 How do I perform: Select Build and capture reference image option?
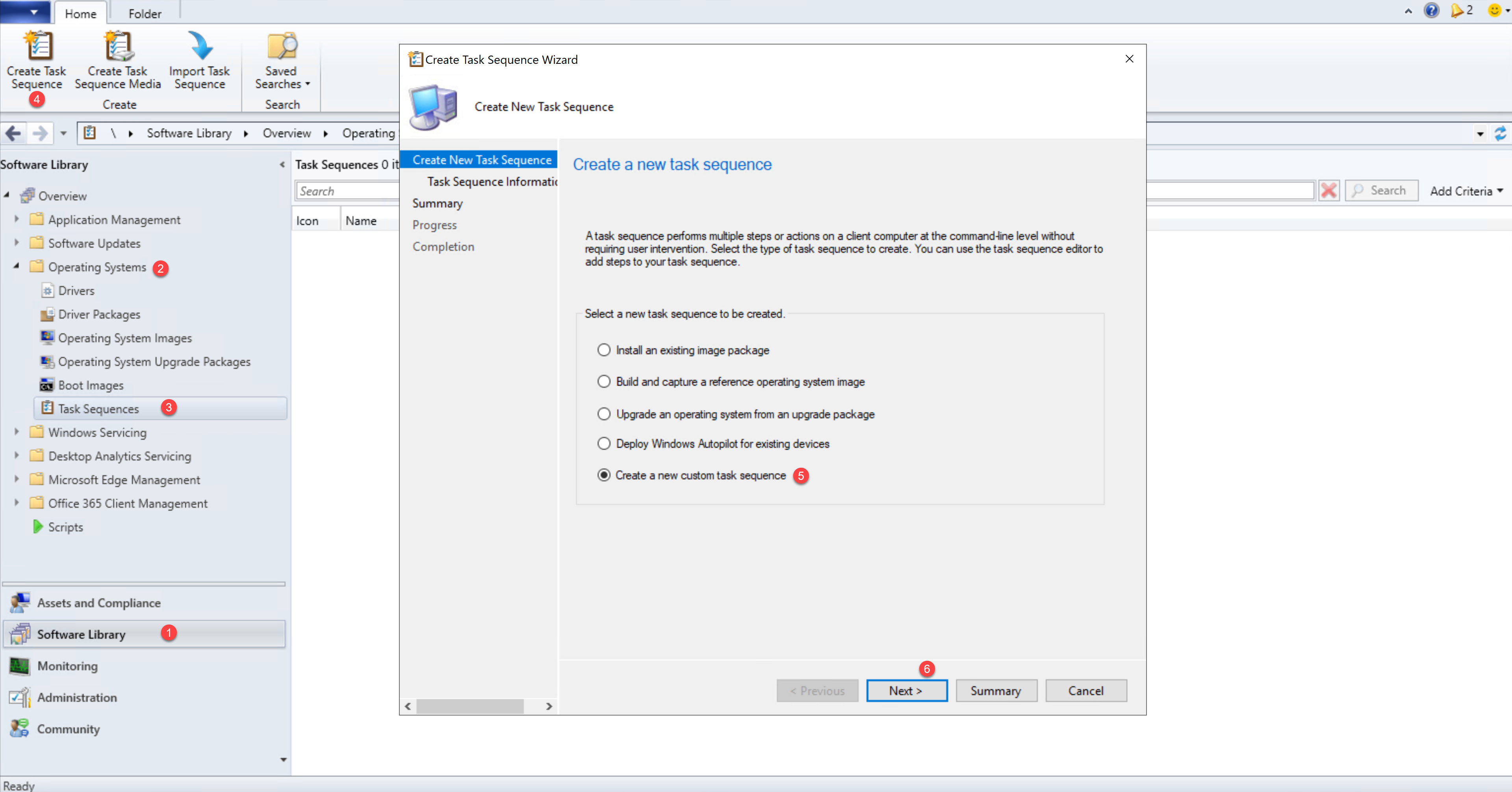click(603, 381)
